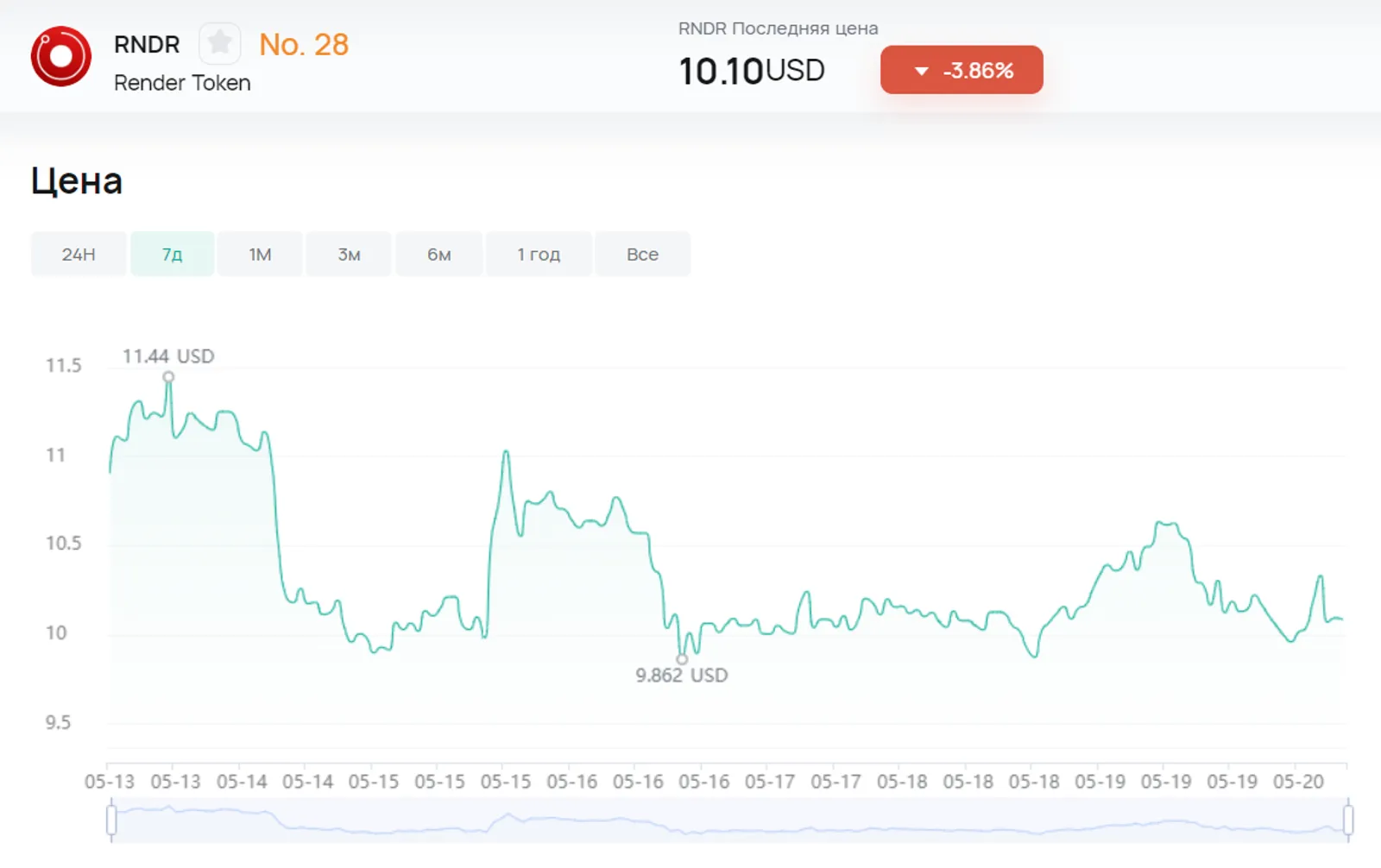Select the 7д time range tab
The height and width of the screenshot is (868, 1381).
pyautogui.click(x=173, y=255)
